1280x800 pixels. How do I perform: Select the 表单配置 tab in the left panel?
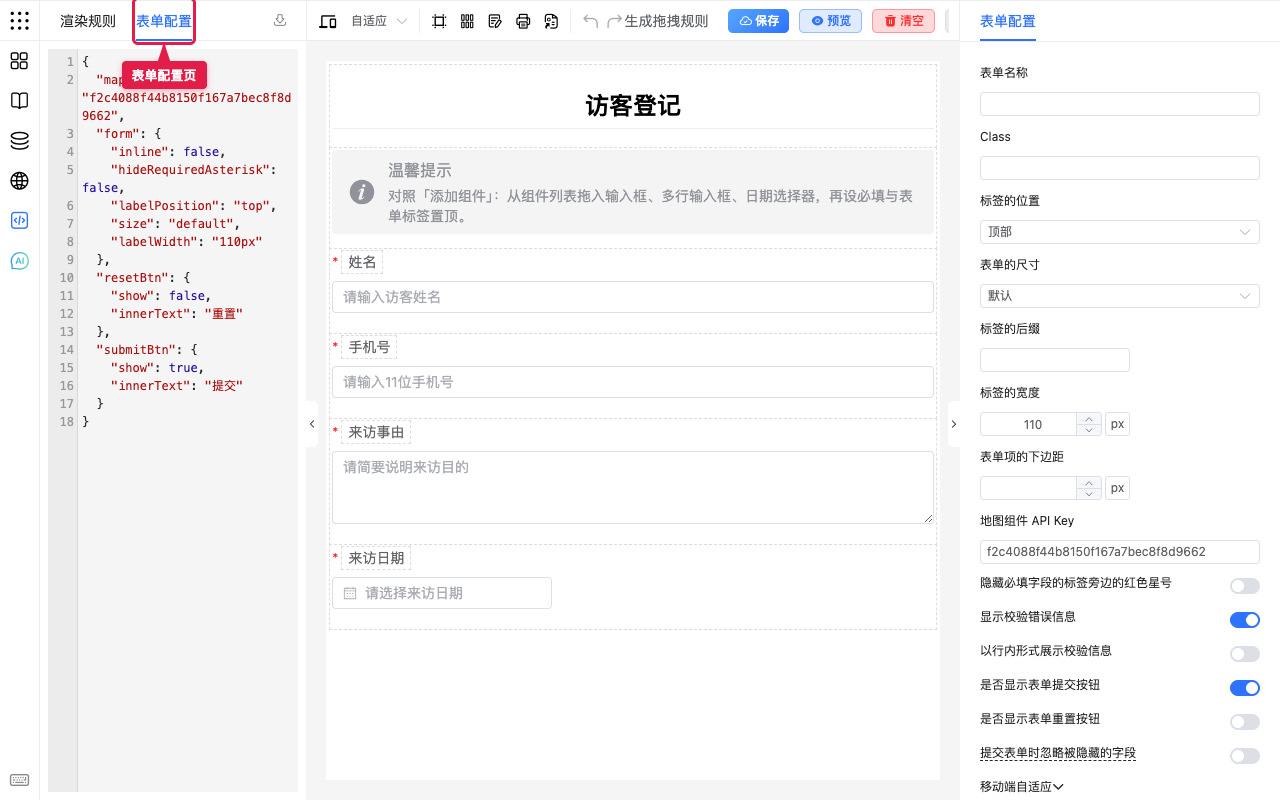(x=164, y=21)
